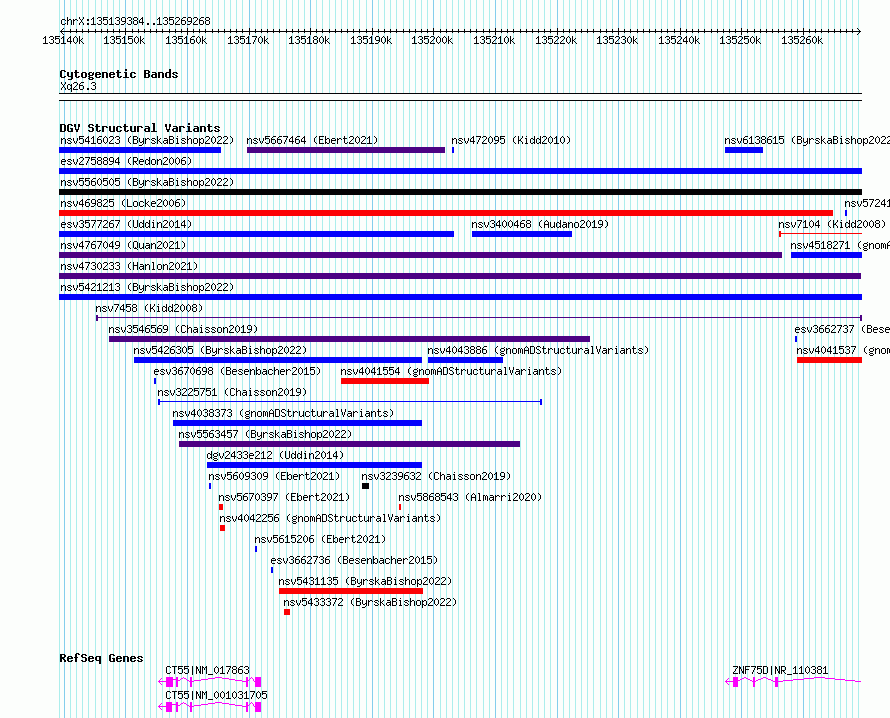The height and width of the screenshot is (718, 890).
Task: Click nsv5868543 (Almarri2020) label
Action: coord(470,497)
